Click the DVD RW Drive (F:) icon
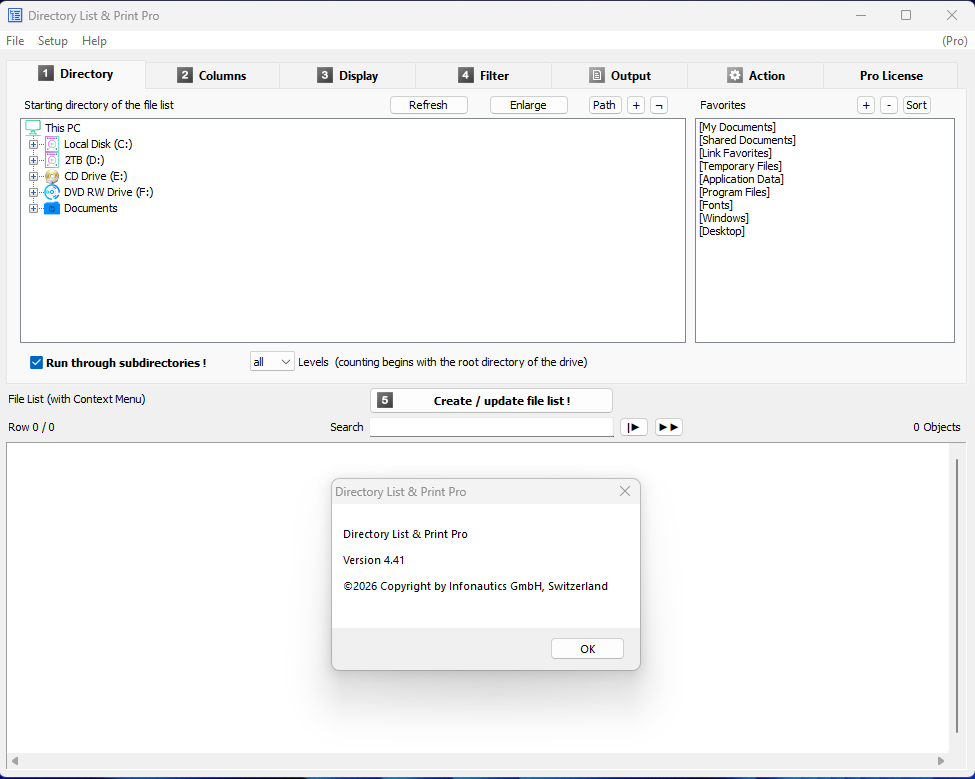 [x=52, y=192]
